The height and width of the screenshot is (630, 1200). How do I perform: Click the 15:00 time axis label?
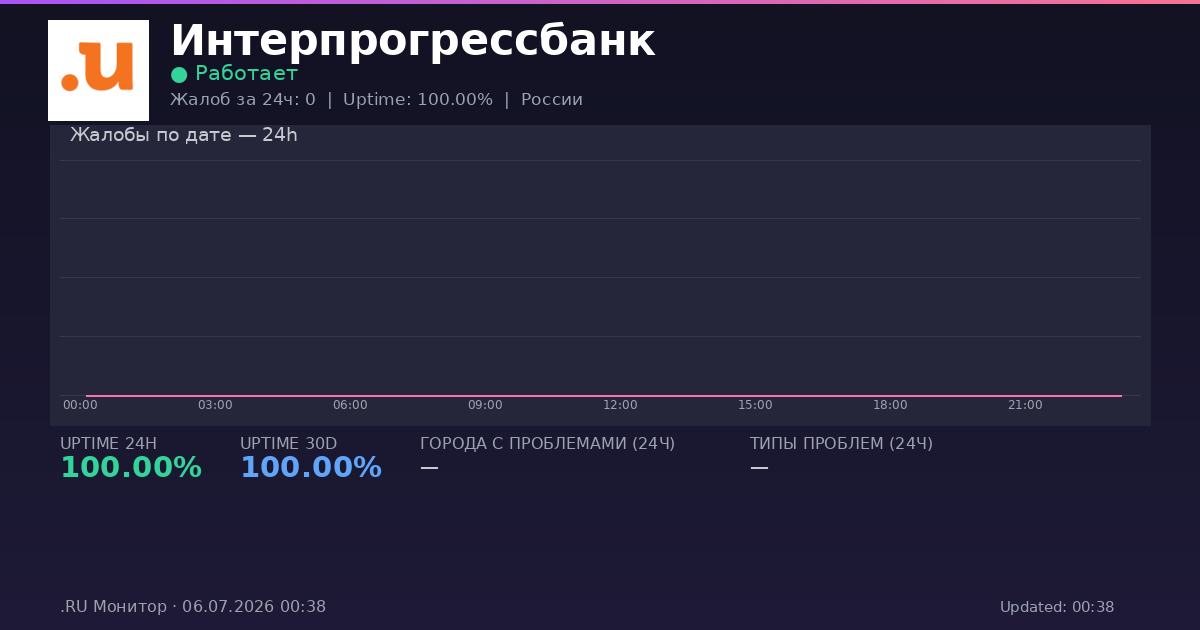(755, 405)
